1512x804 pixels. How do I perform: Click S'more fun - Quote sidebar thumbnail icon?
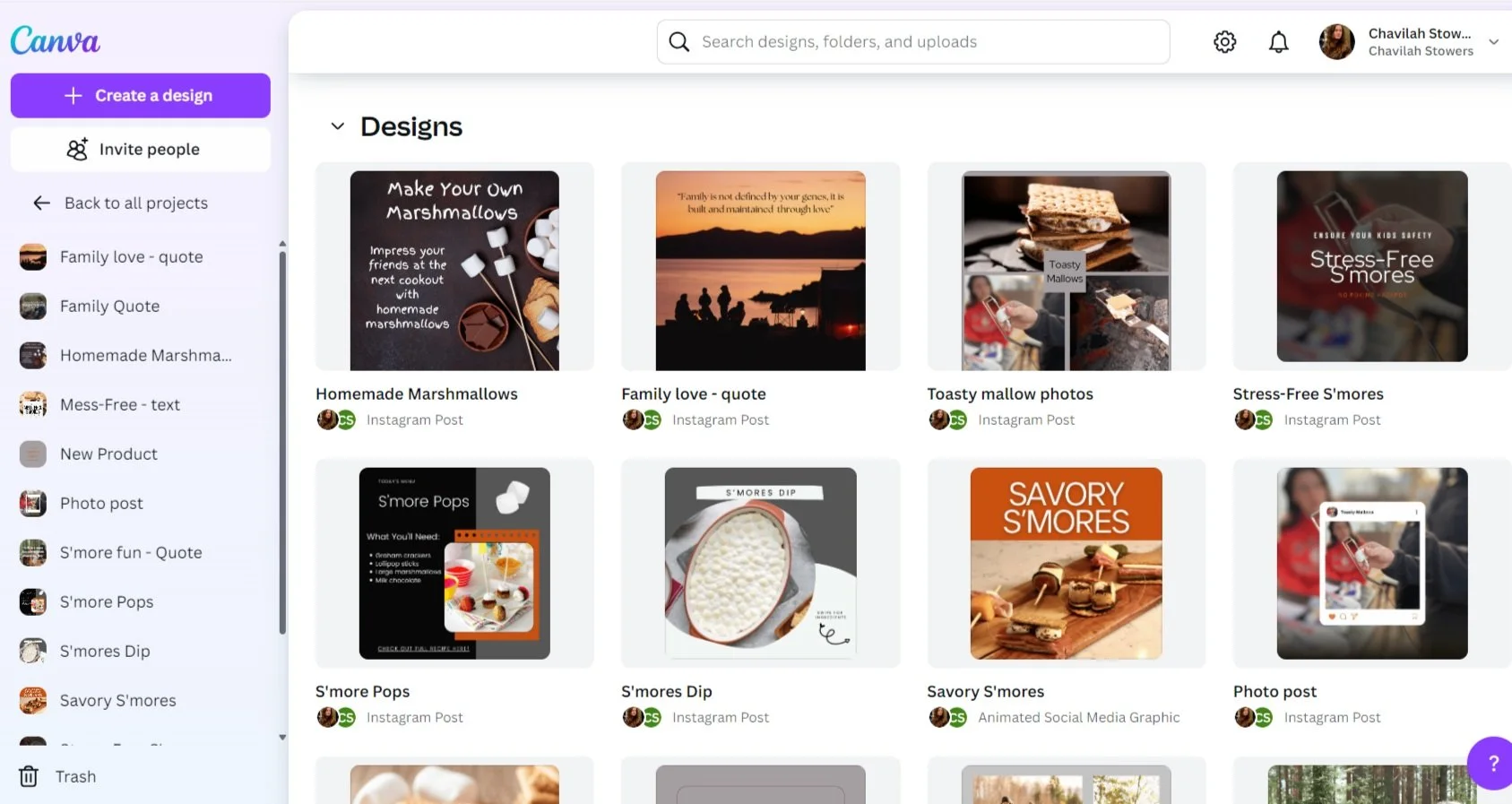pyautogui.click(x=33, y=553)
